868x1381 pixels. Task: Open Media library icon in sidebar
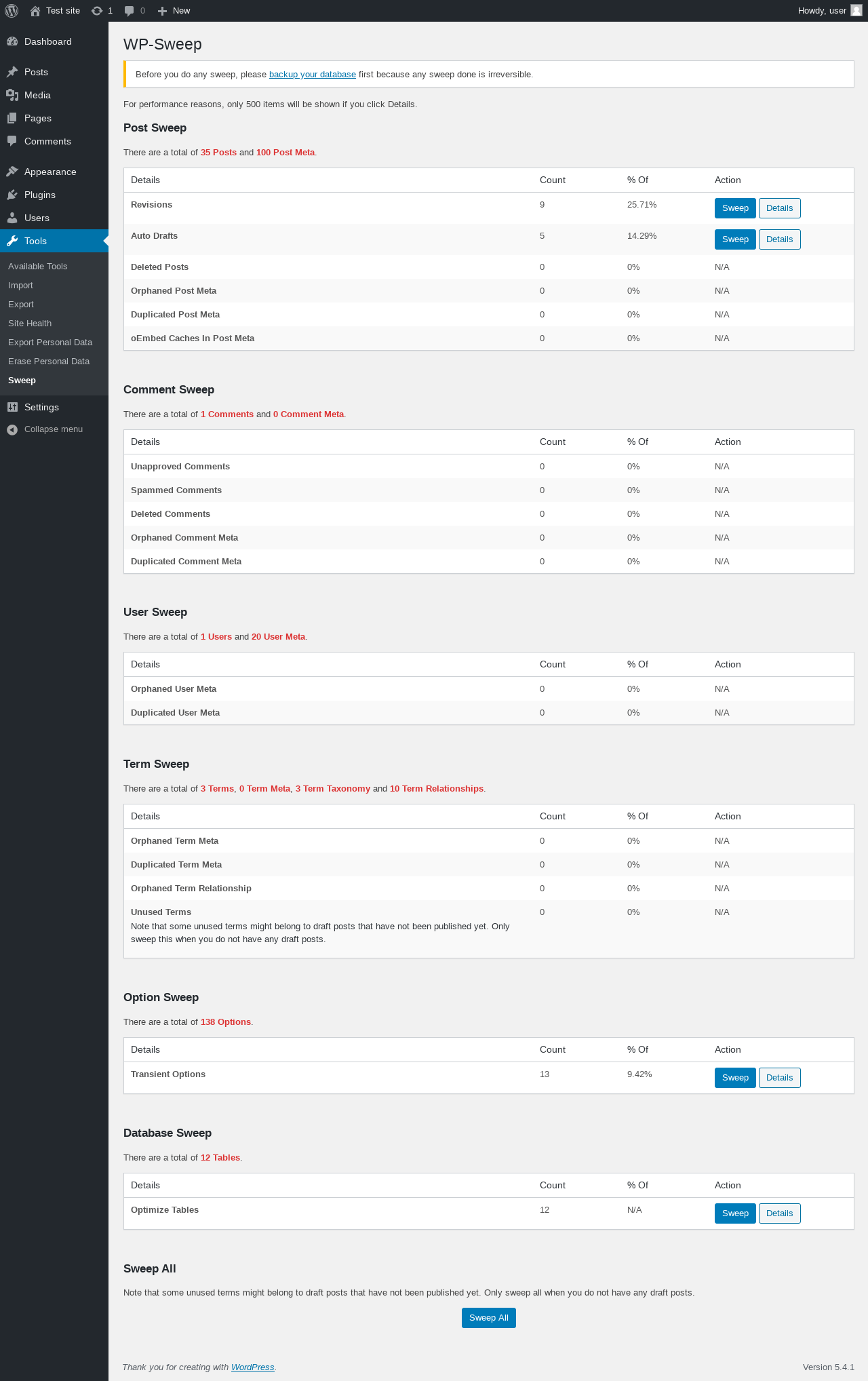[x=12, y=95]
